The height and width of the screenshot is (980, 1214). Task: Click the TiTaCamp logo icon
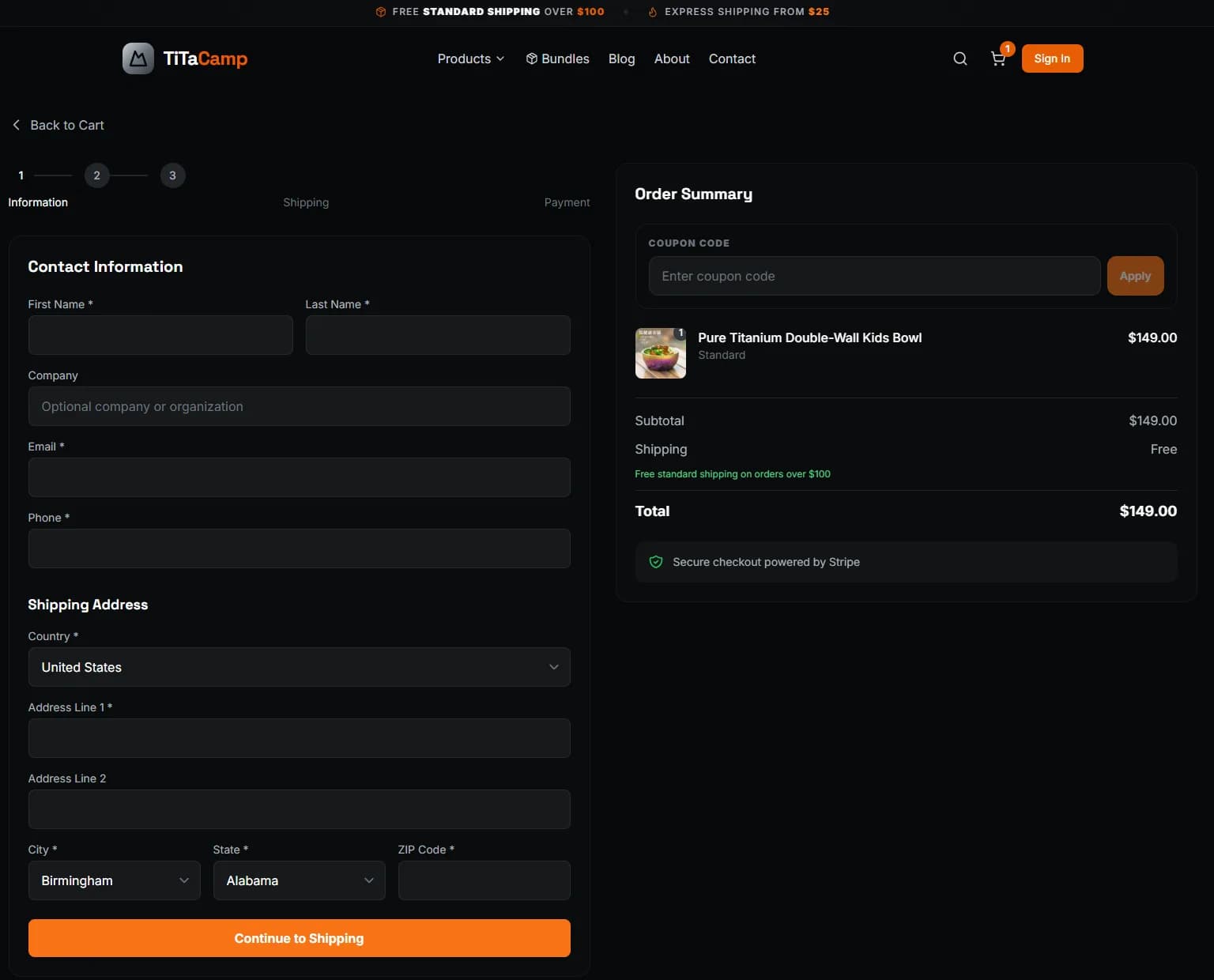(138, 58)
